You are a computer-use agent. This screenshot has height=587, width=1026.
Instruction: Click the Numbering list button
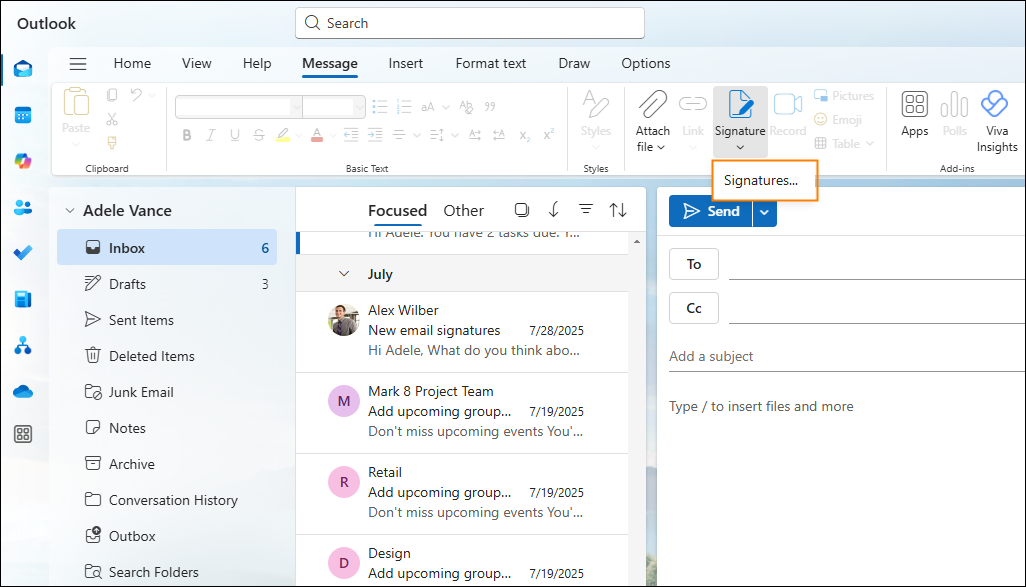404,107
